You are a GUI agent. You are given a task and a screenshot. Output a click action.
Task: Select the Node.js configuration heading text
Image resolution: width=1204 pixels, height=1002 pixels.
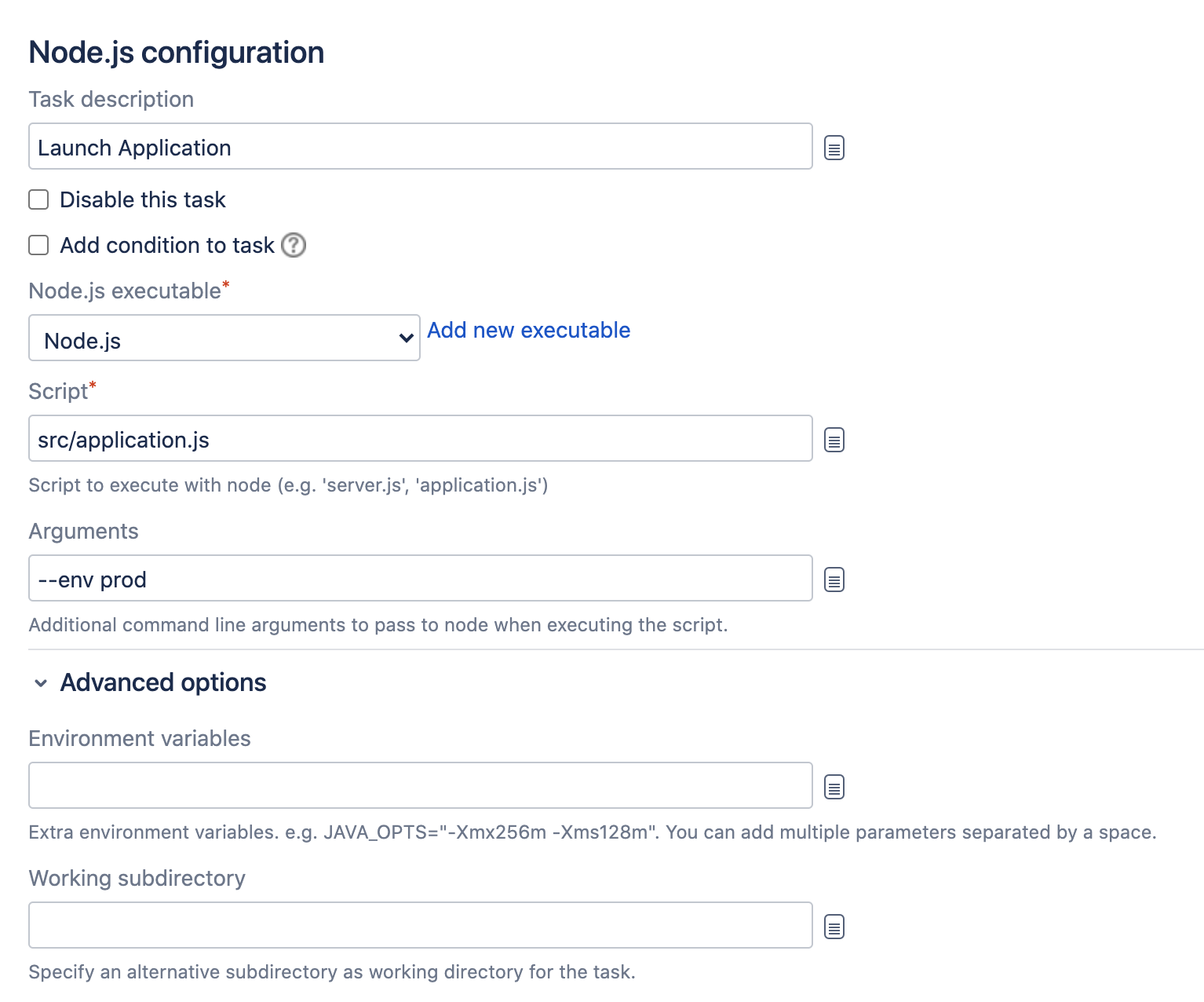tap(177, 53)
